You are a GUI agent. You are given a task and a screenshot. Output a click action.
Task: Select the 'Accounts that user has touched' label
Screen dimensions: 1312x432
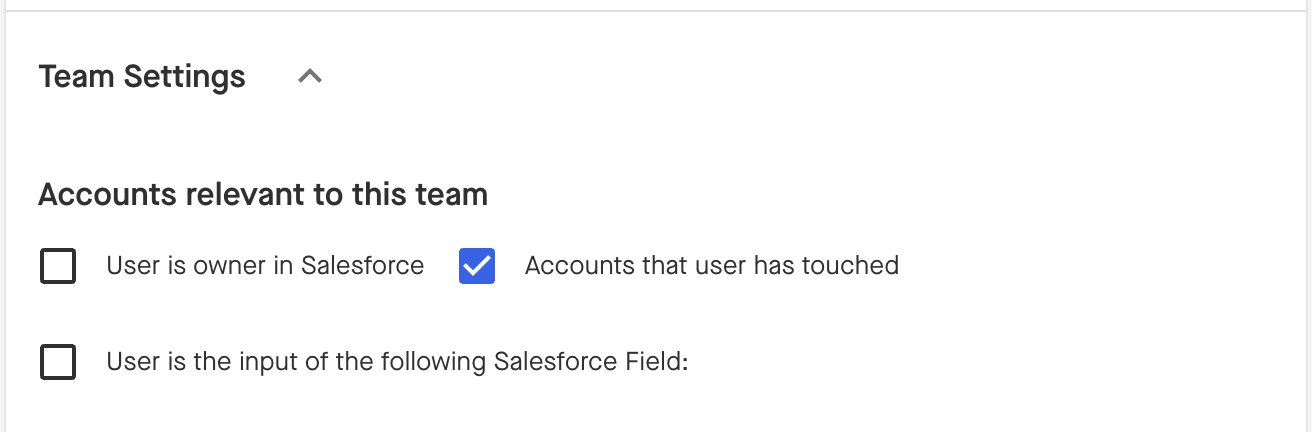point(711,266)
